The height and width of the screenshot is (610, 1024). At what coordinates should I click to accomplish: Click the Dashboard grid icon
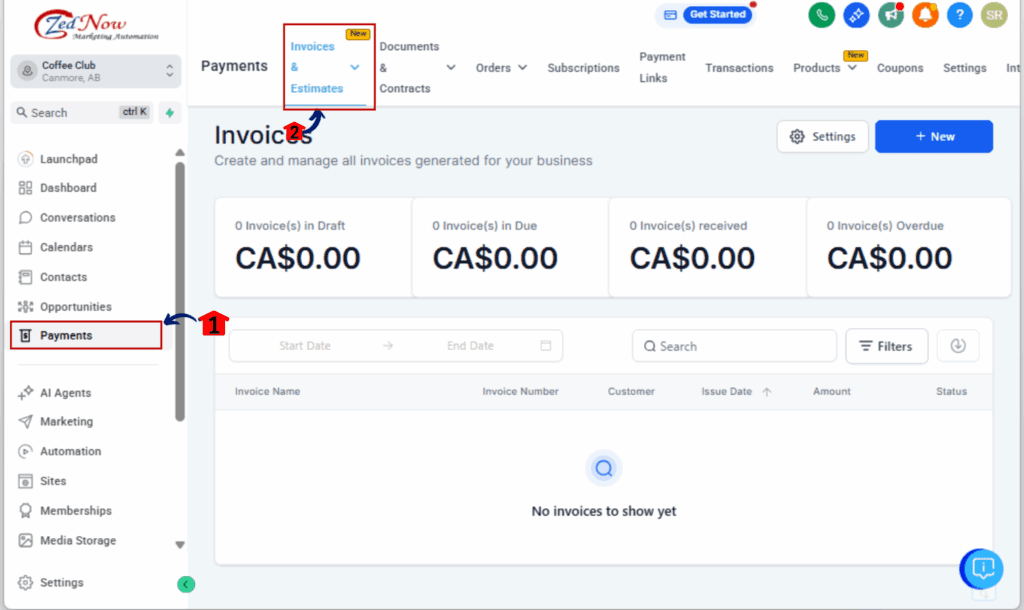coord(25,188)
